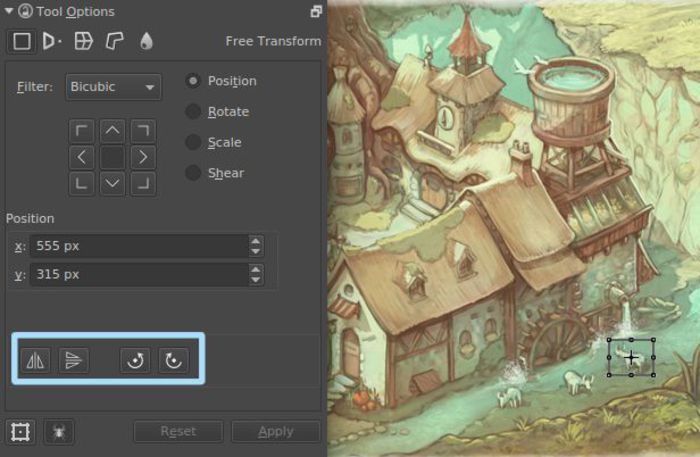Select the Shear radio button
This screenshot has width=700, height=457.
193,173
